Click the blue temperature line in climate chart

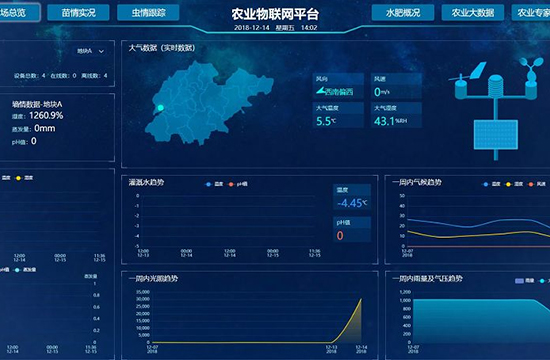pos(477,225)
